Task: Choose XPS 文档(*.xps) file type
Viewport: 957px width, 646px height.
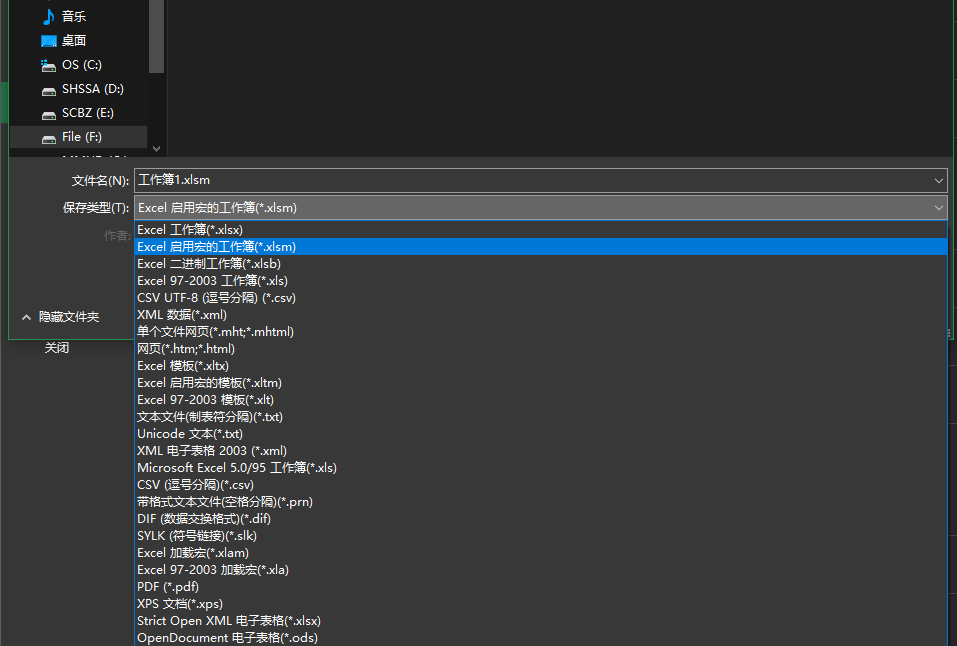Action: point(541,604)
